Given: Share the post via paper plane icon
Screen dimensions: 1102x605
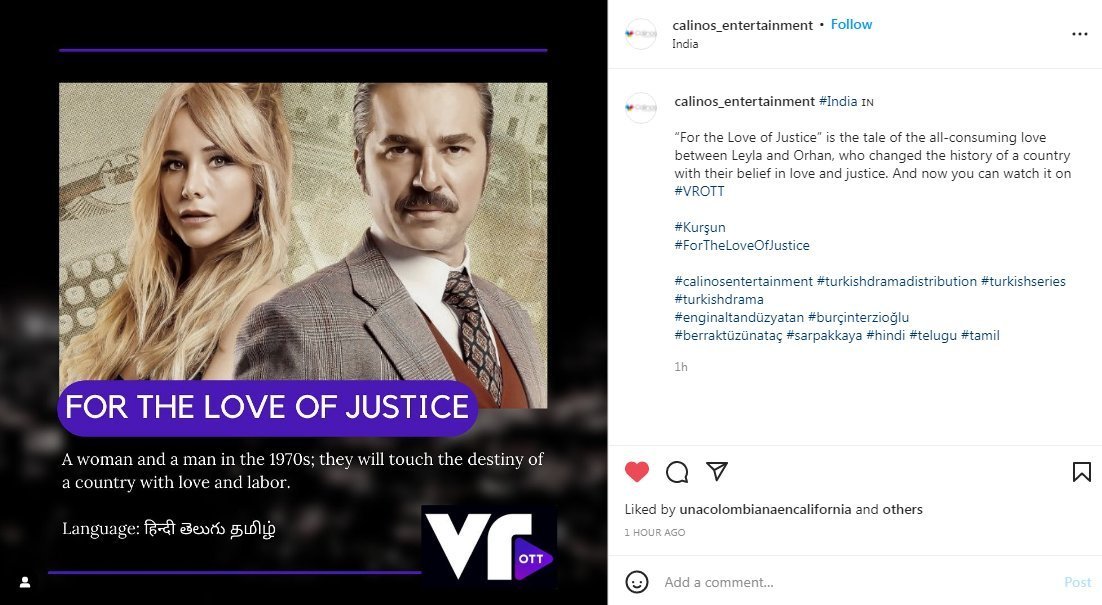Looking at the screenshot, I should [x=716, y=471].
